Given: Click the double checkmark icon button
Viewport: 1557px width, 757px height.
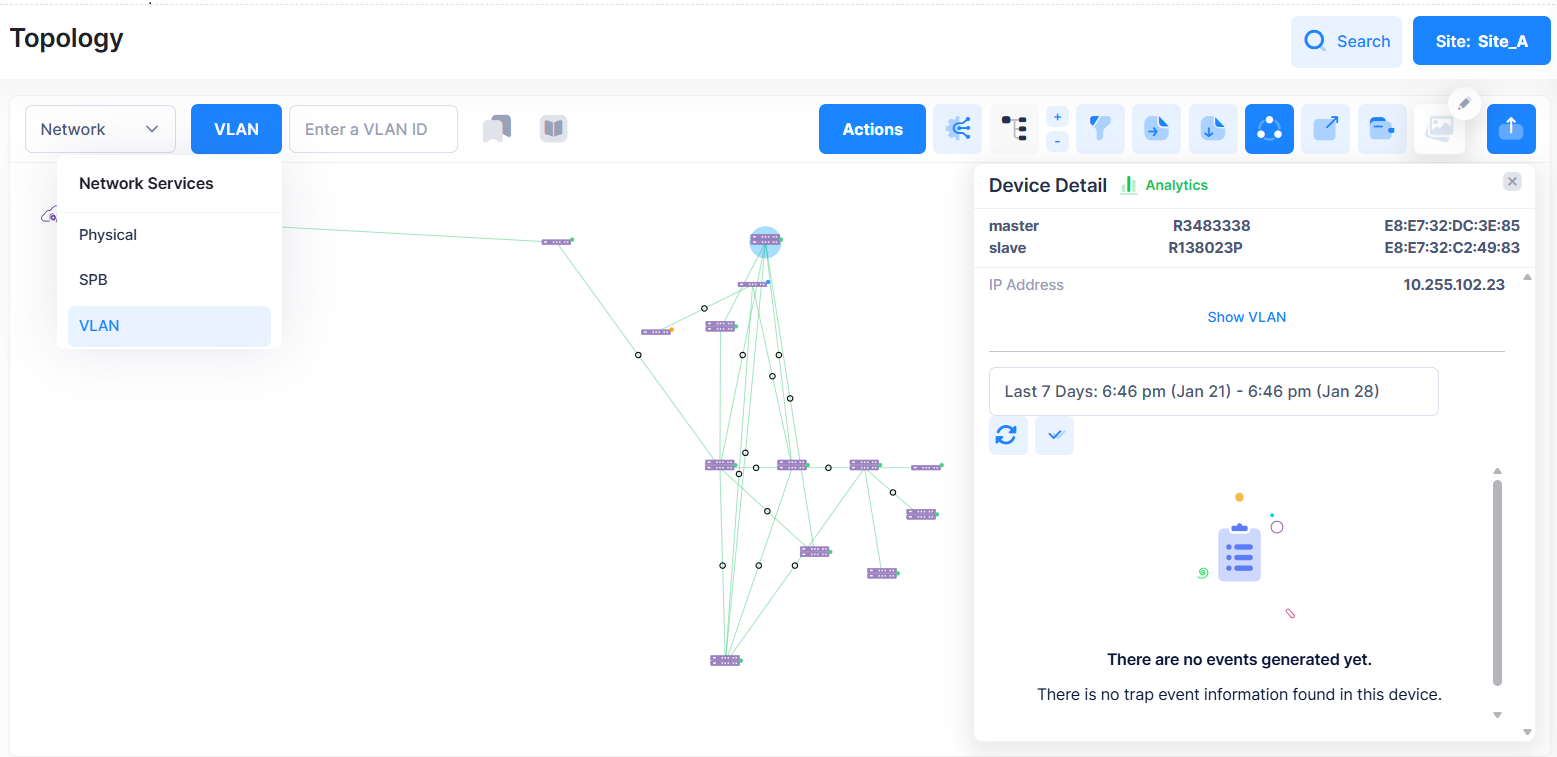Looking at the screenshot, I should (x=1054, y=435).
